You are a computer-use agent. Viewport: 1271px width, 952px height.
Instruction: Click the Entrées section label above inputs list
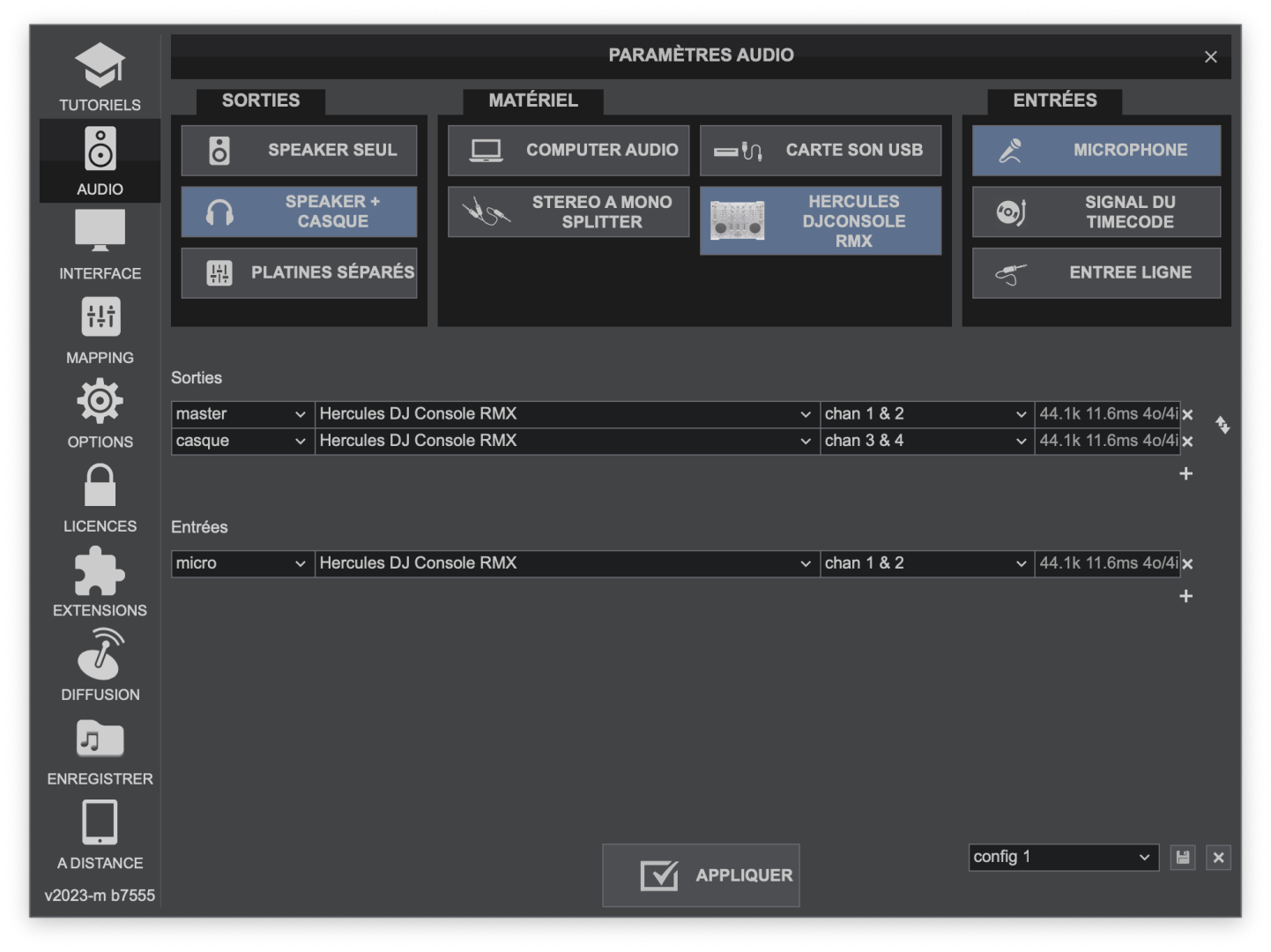coord(199,527)
